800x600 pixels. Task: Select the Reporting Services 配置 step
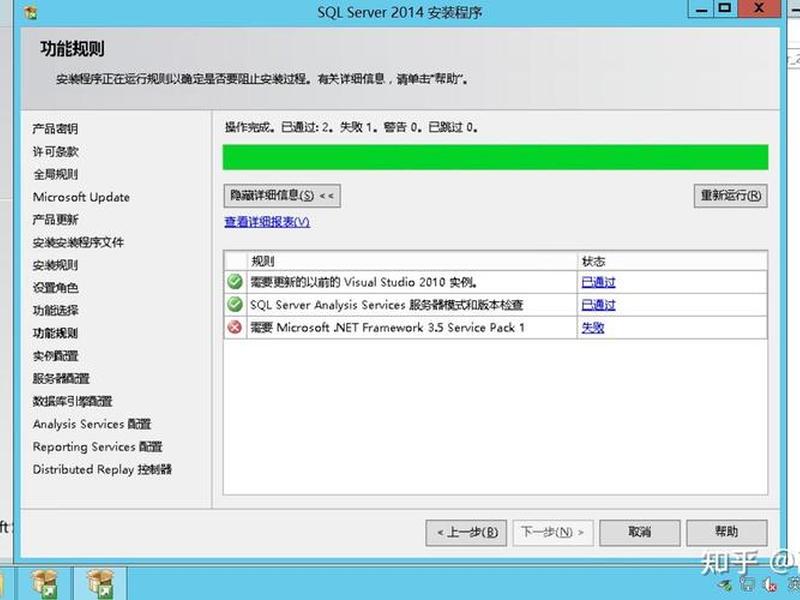97,446
